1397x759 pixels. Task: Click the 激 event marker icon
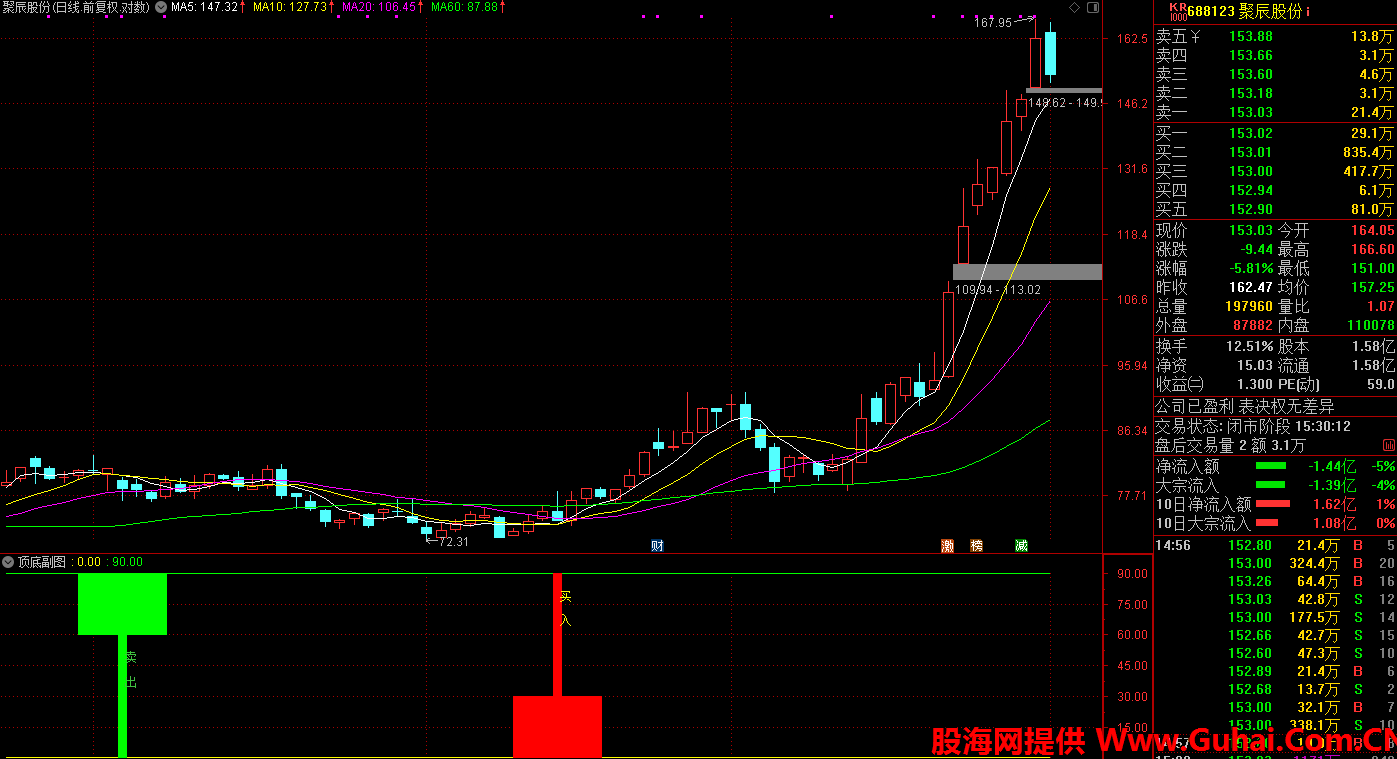click(947, 545)
